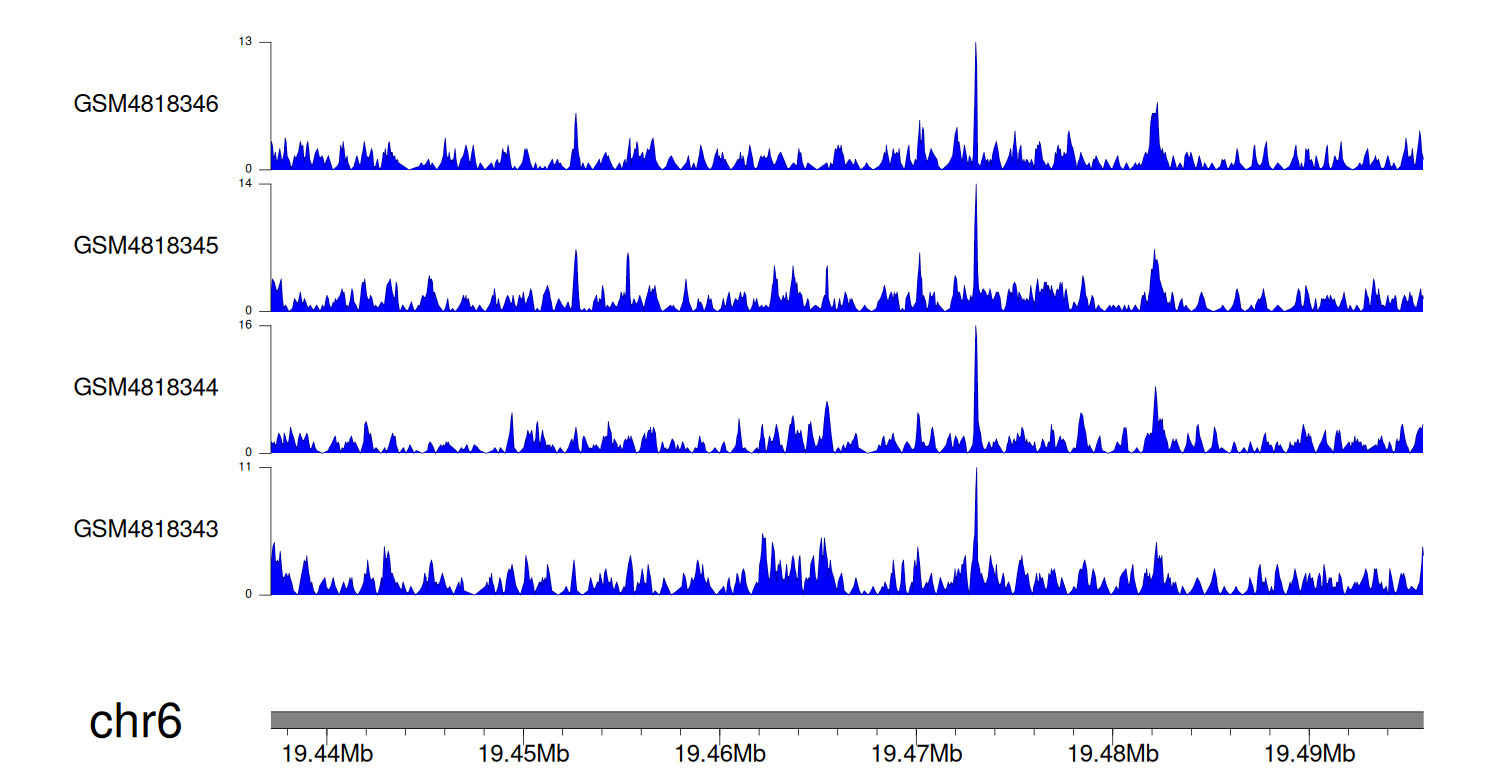Click the y-axis maximum value 11
Image resolution: width=1500 pixels, height=780 pixels.
point(245,468)
